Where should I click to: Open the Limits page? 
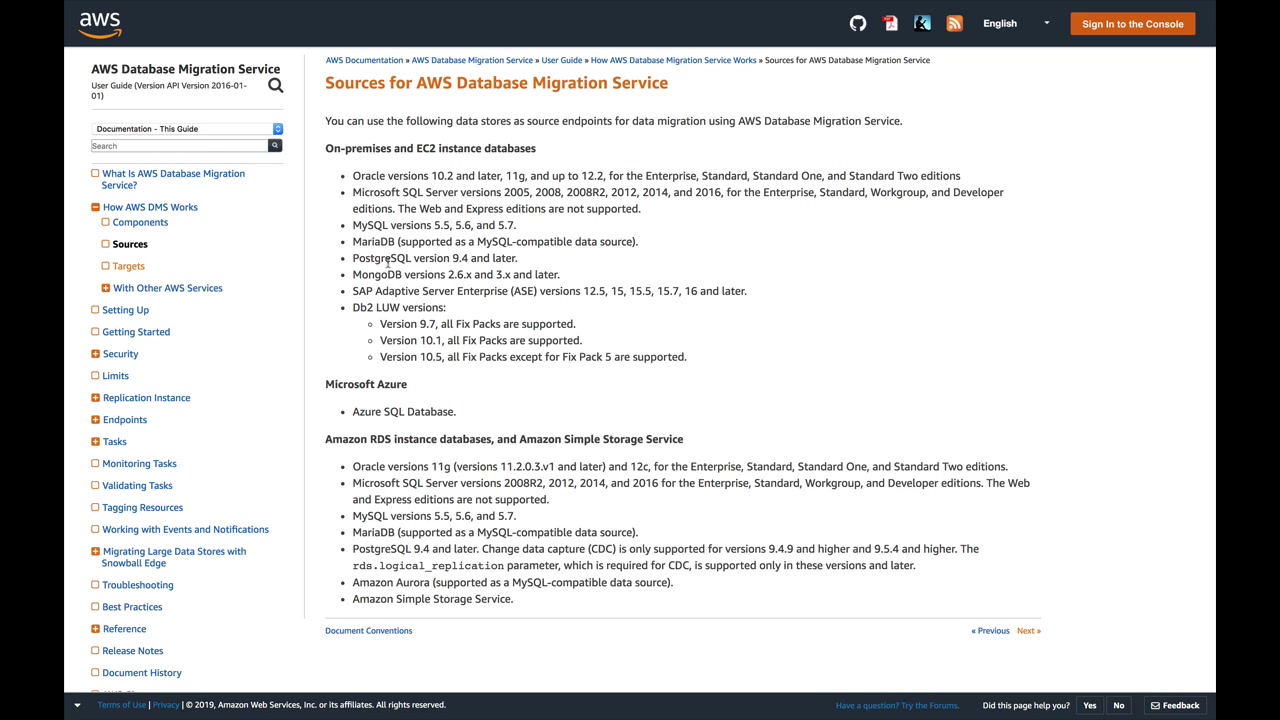pyautogui.click(x=115, y=376)
